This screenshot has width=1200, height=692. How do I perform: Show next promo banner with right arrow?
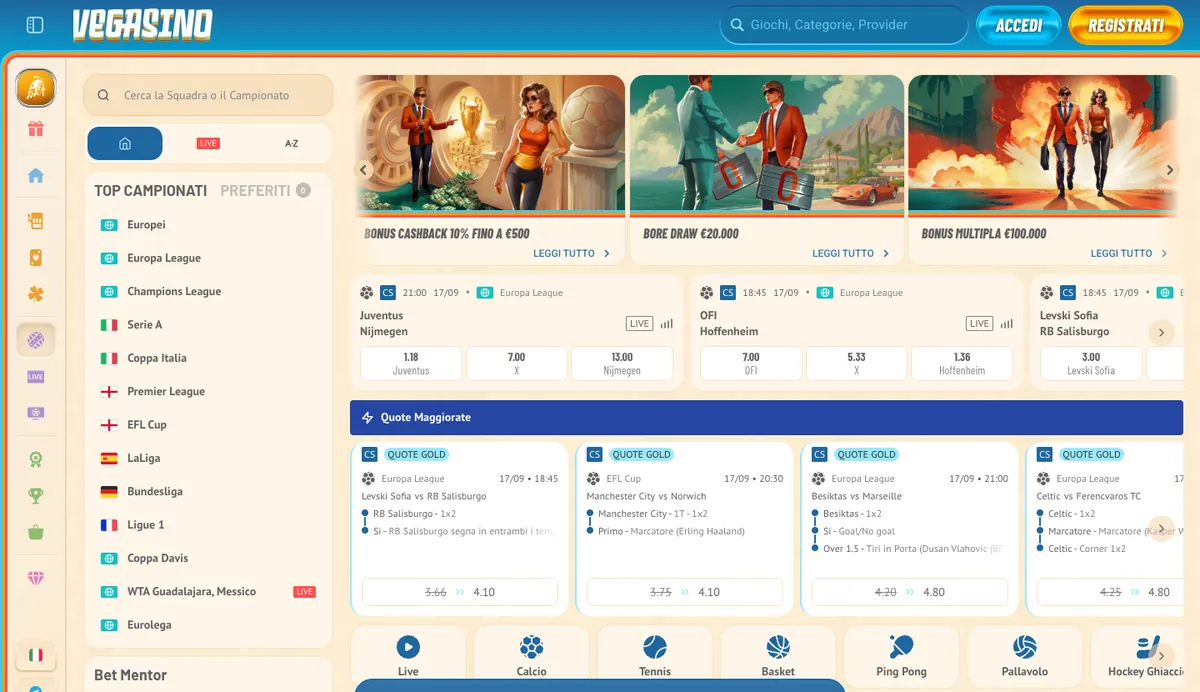[1170, 170]
